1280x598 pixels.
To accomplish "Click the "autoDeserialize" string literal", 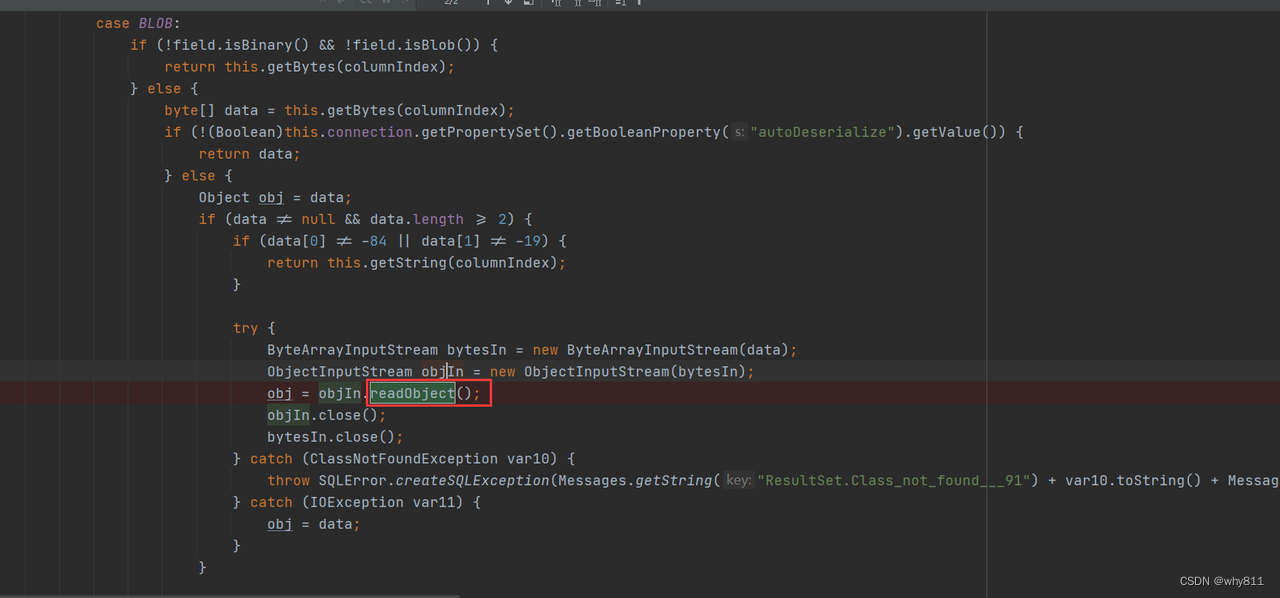I will [822, 132].
